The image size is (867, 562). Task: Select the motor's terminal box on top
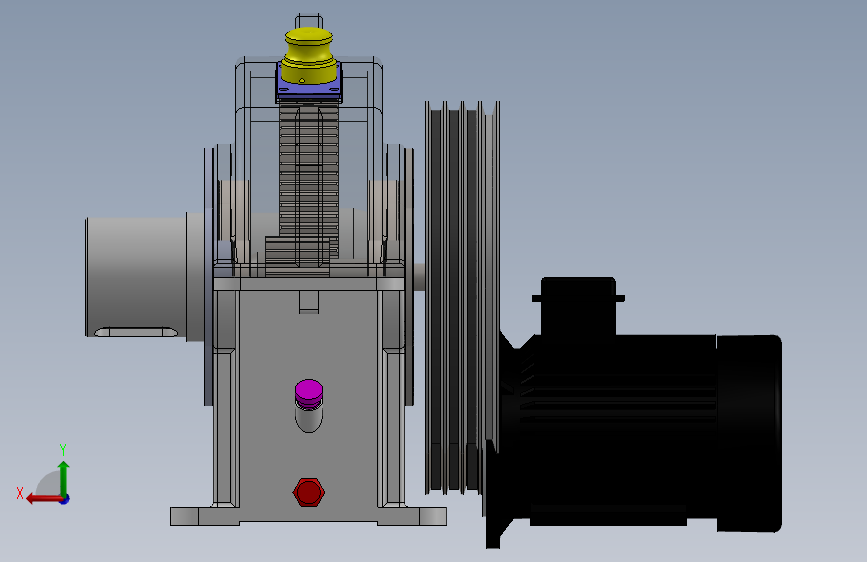tap(578, 306)
